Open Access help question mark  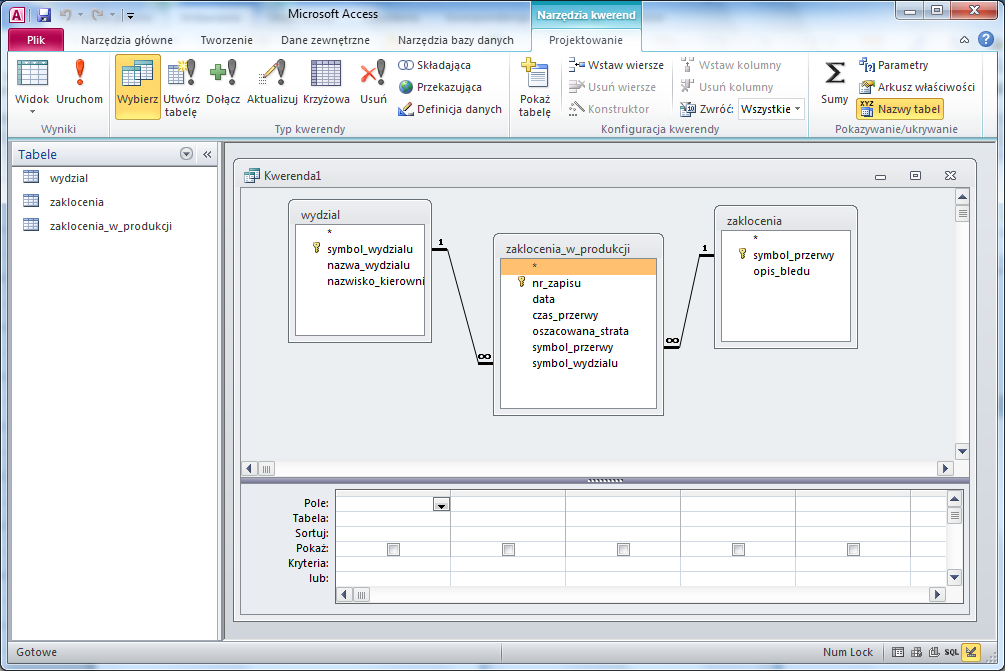click(x=986, y=40)
